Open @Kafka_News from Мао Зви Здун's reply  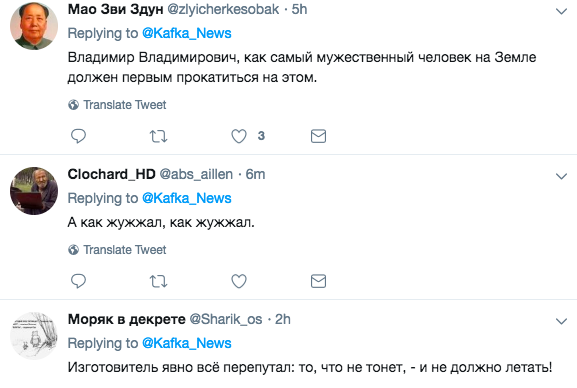pyautogui.click(x=187, y=33)
